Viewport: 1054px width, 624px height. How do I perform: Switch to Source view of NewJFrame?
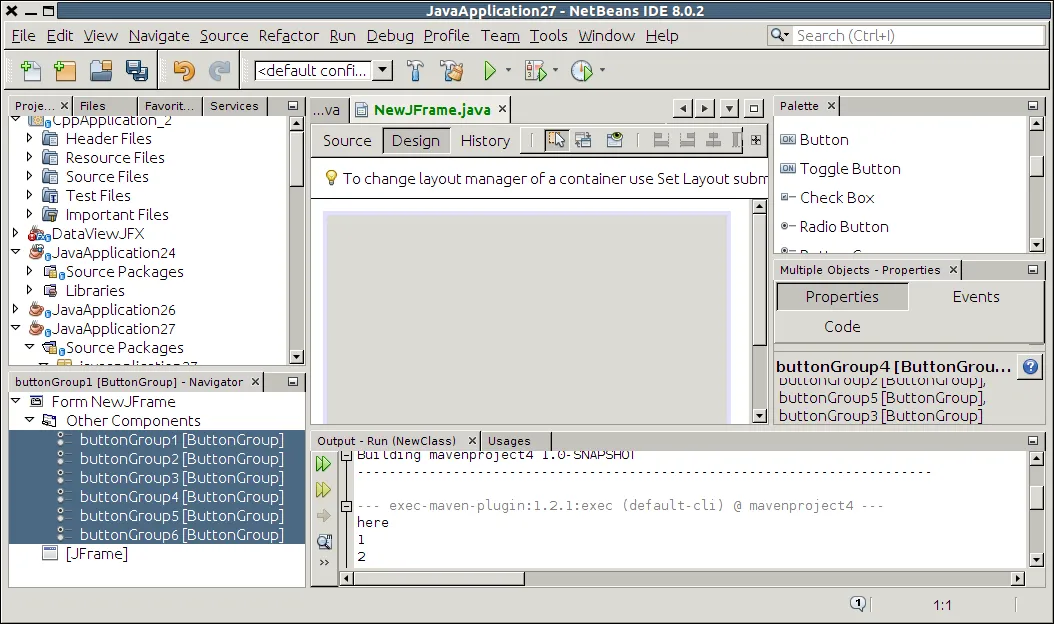[347, 141]
